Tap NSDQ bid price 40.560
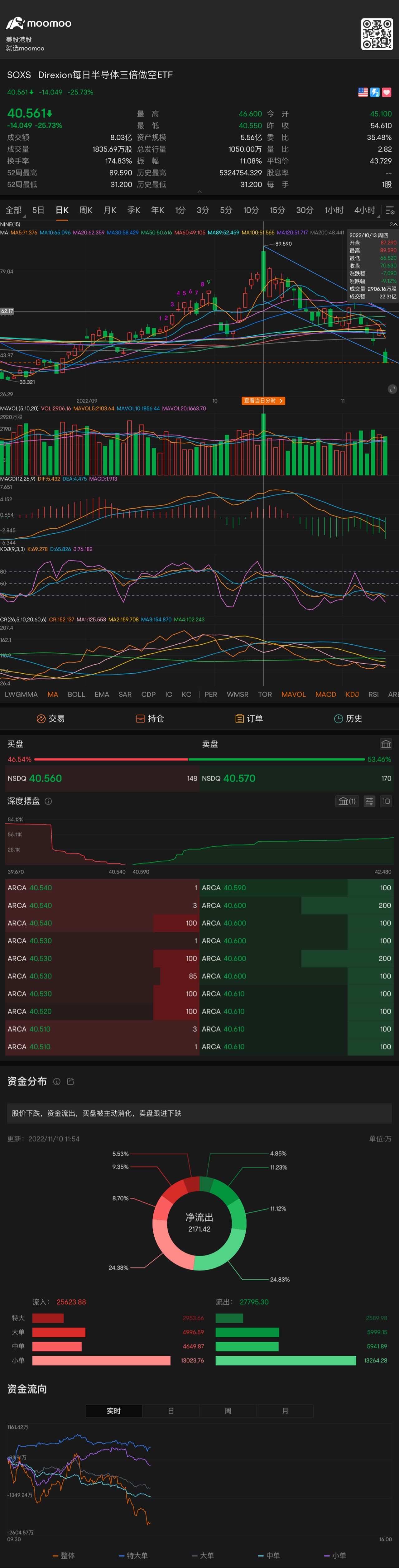This screenshot has height=1568, width=399. coord(46,778)
